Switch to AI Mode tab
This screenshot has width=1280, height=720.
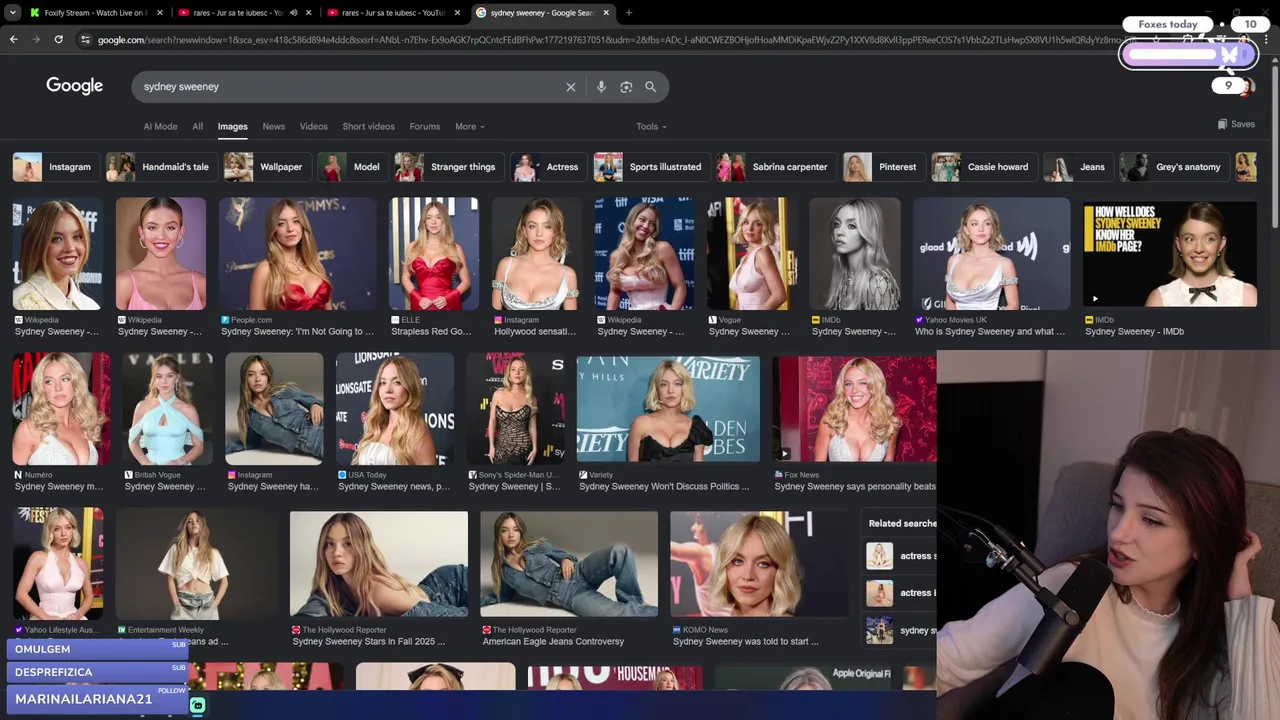coord(160,127)
